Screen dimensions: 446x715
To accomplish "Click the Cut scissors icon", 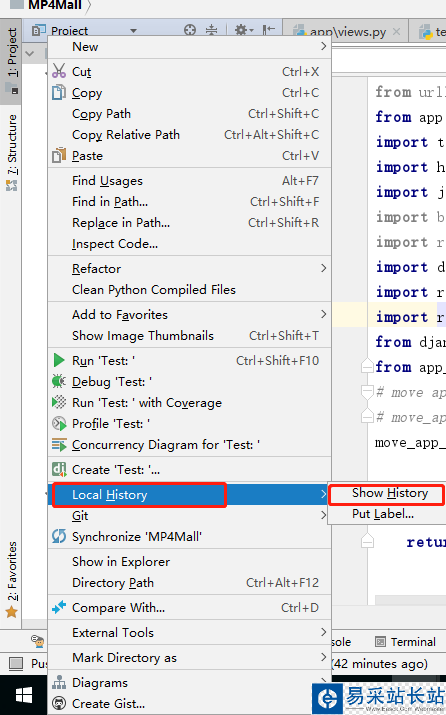I will coord(59,71).
